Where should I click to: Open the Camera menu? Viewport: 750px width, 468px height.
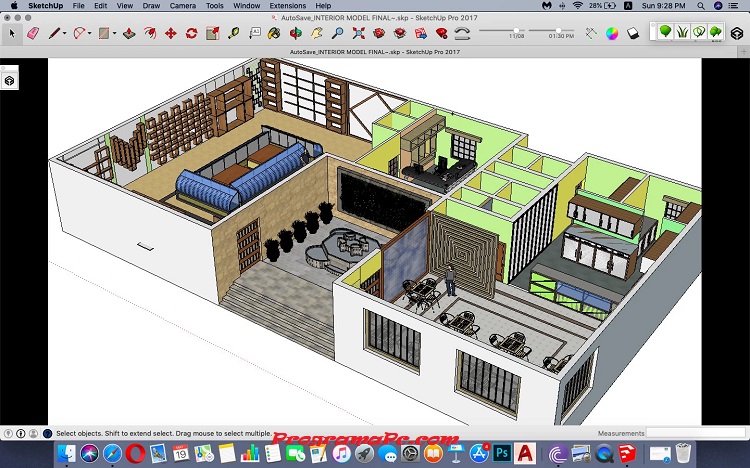(x=182, y=6)
